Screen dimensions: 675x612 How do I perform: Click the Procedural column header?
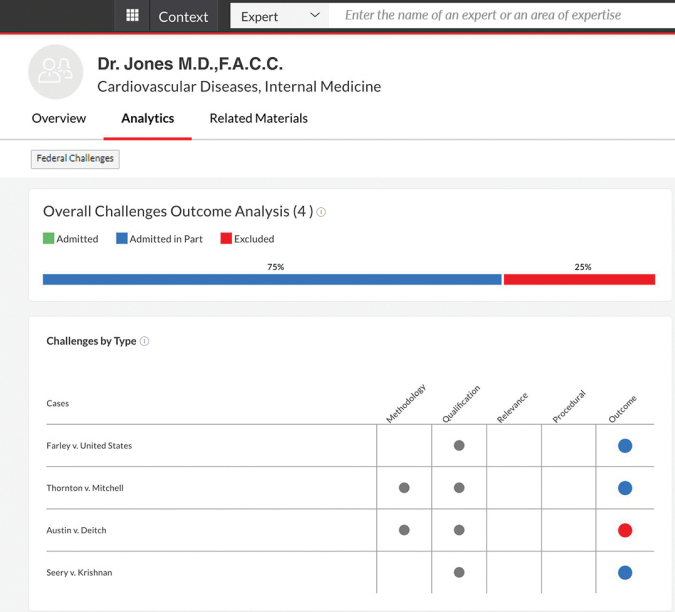coord(569,406)
